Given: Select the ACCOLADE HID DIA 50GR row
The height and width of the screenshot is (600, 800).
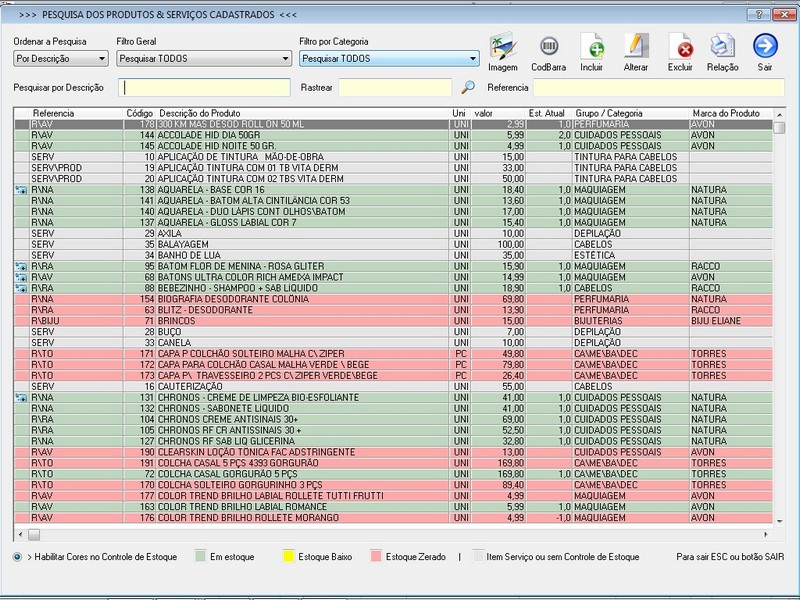Looking at the screenshot, I should 393,135.
